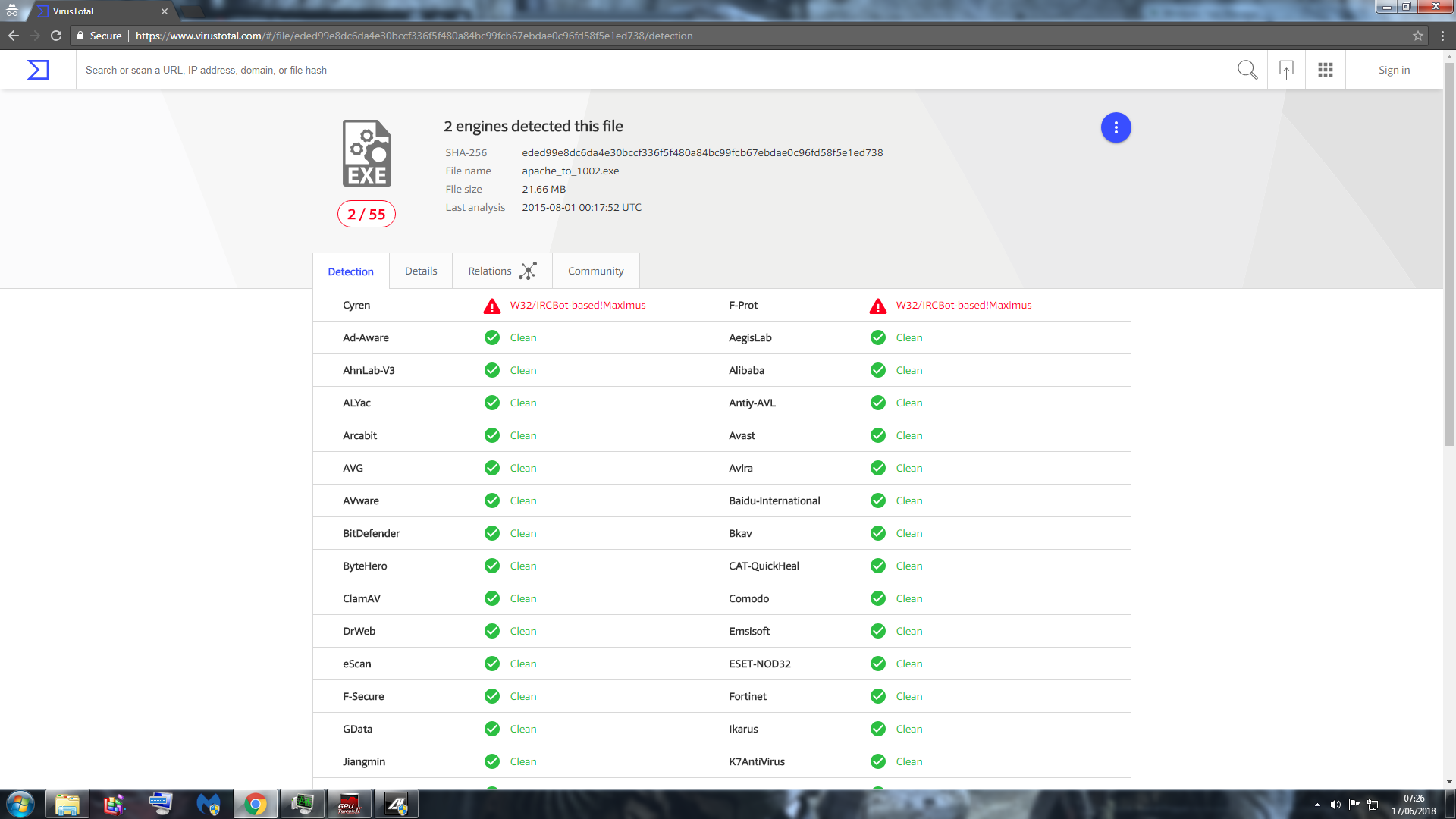1456x819 pixels.
Task: Close the VirusTotal browser tab
Action: [x=165, y=11]
